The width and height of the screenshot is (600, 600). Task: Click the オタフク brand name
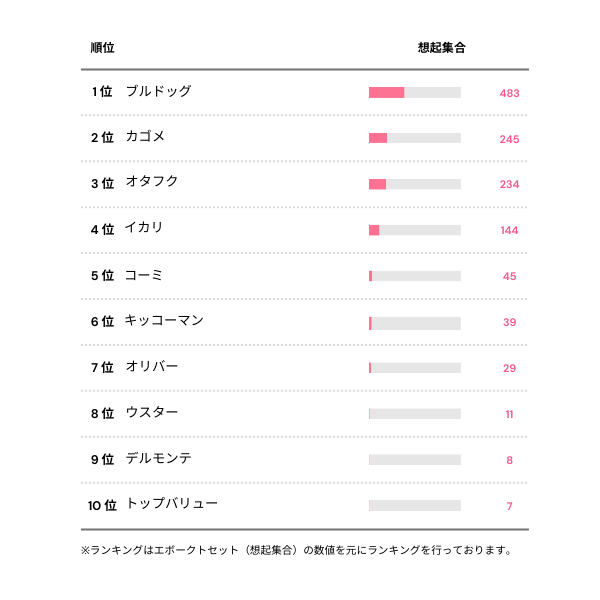[x=152, y=183]
